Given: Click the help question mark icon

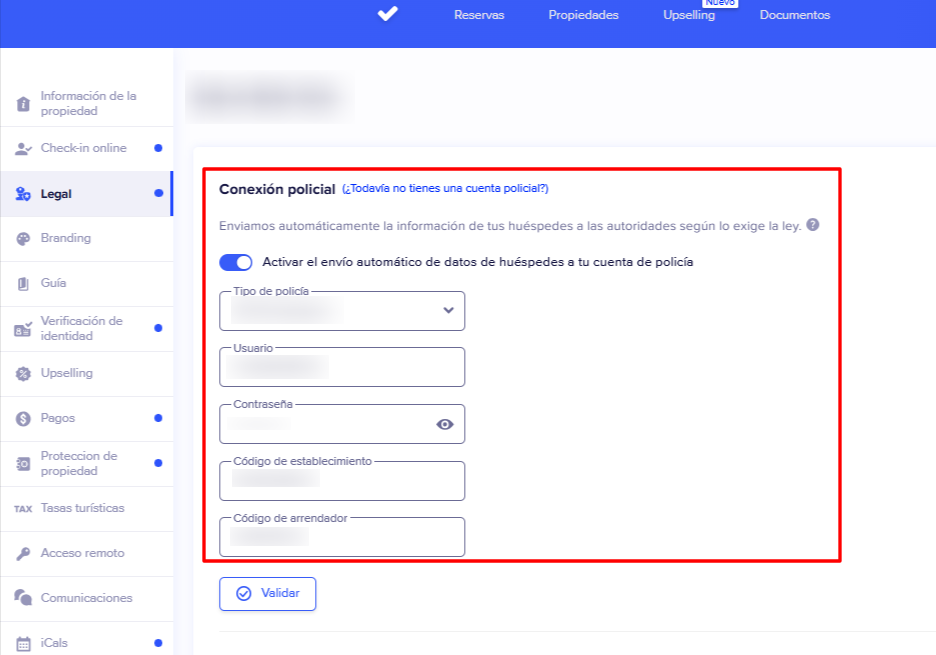Looking at the screenshot, I should point(813,225).
